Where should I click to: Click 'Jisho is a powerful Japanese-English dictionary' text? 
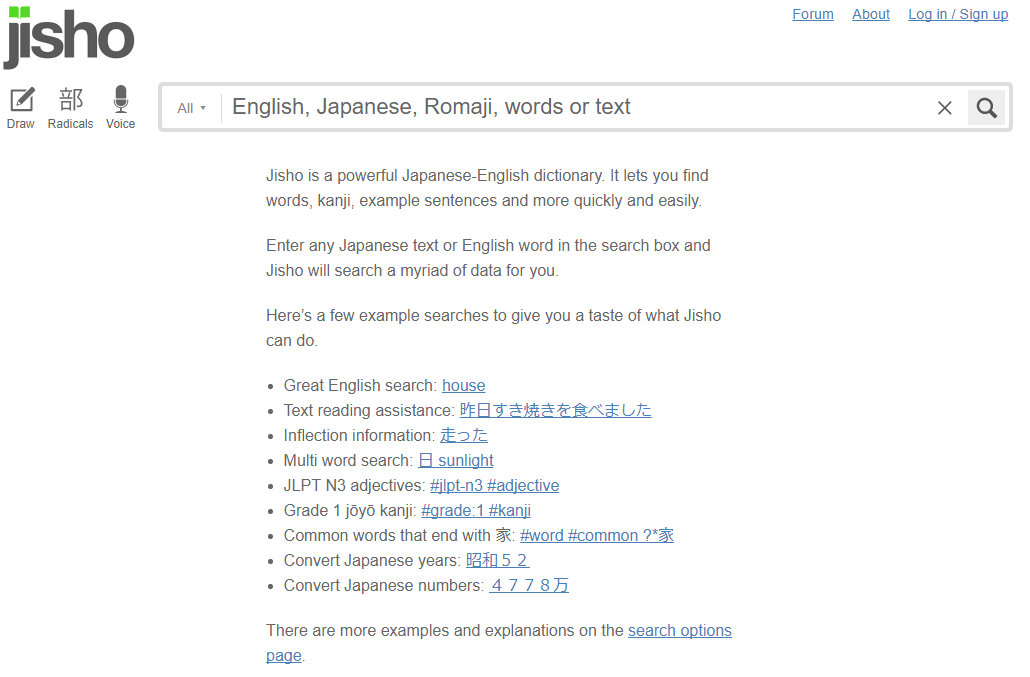(x=487, y=188)
